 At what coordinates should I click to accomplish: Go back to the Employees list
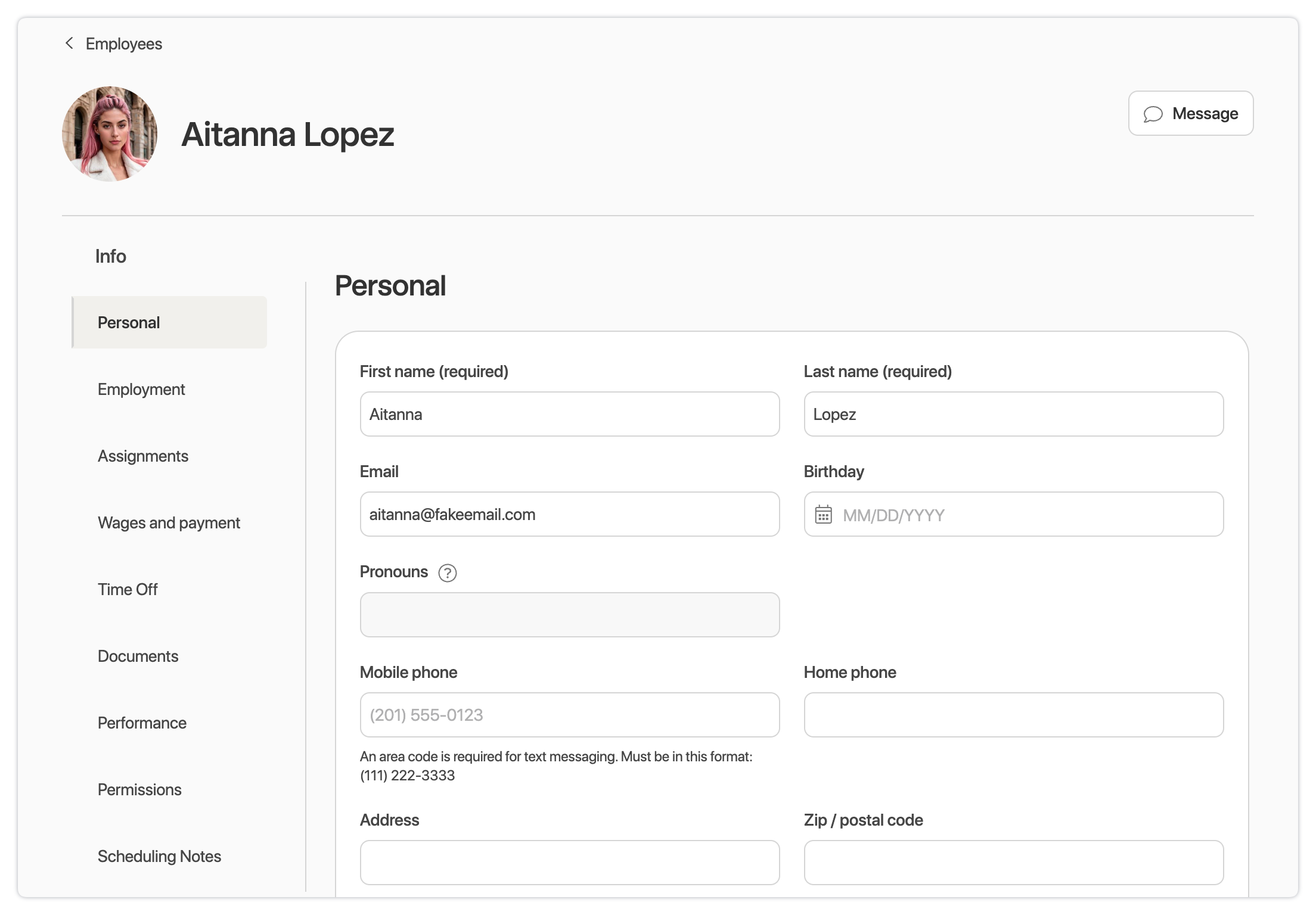pos(123,44)
